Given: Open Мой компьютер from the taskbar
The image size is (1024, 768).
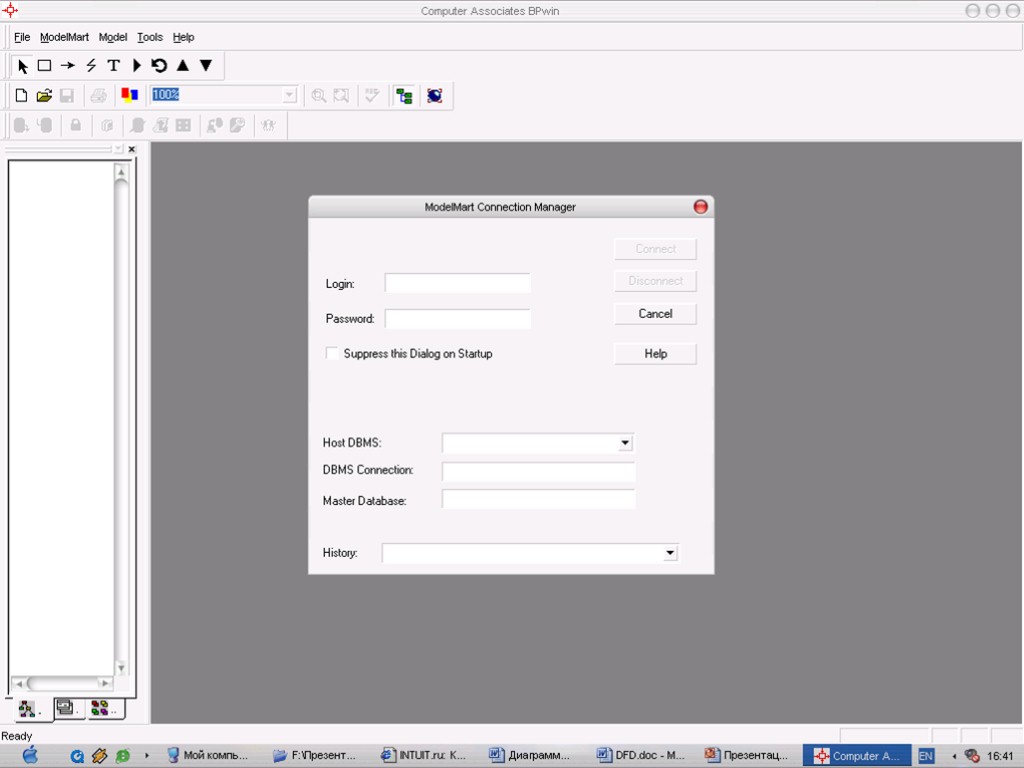Looking at the screenshot, I should [x=208, y=755].
